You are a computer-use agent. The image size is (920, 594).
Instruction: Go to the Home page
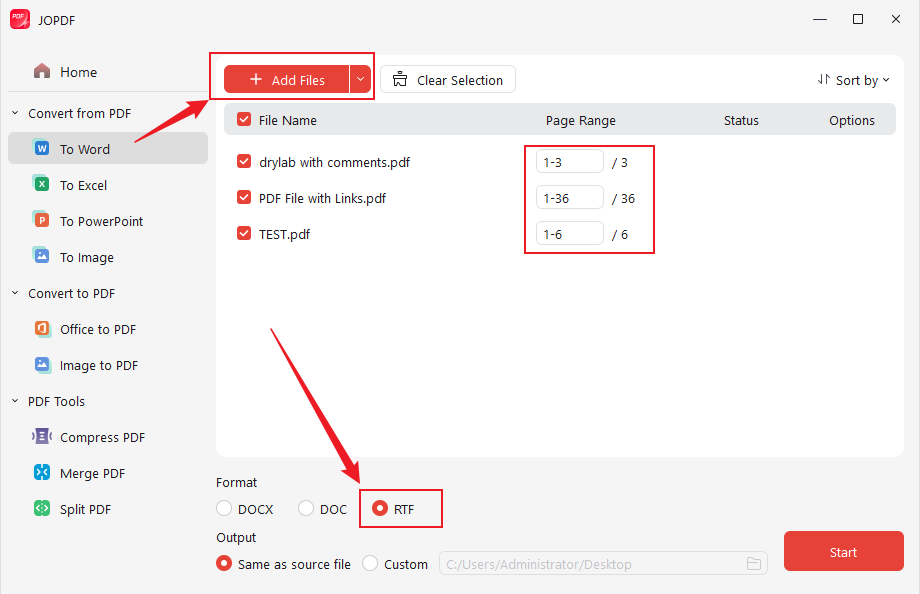(x=75, y=71)
